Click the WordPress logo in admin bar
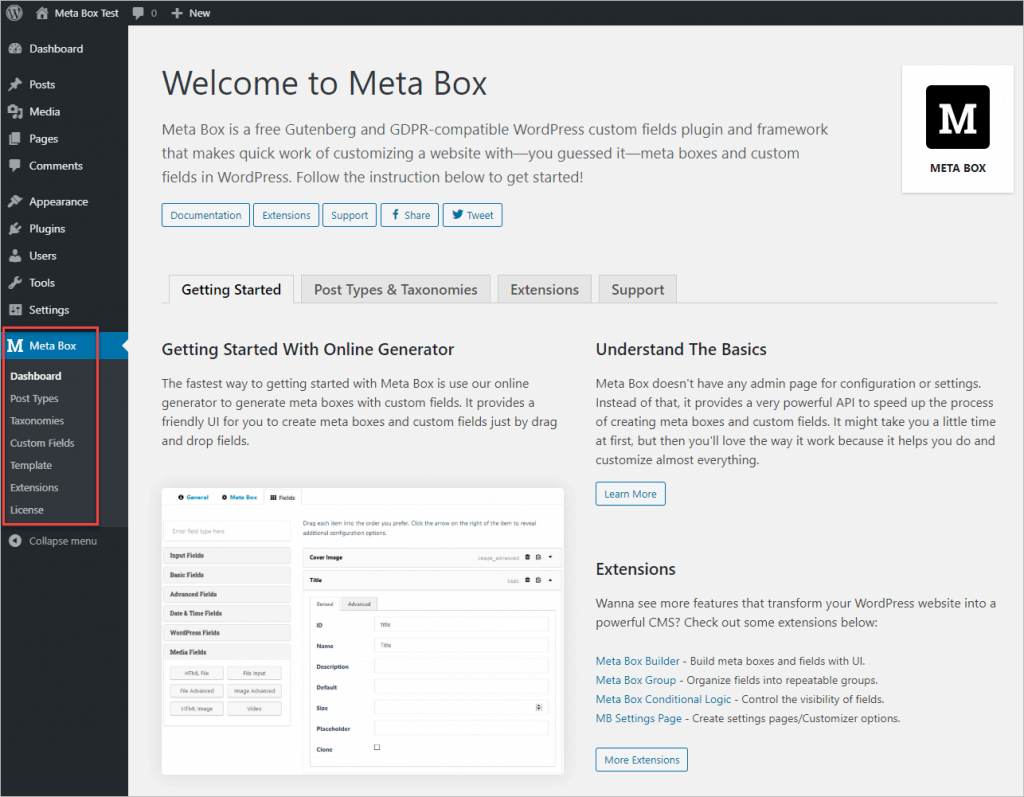 point(14,13)
